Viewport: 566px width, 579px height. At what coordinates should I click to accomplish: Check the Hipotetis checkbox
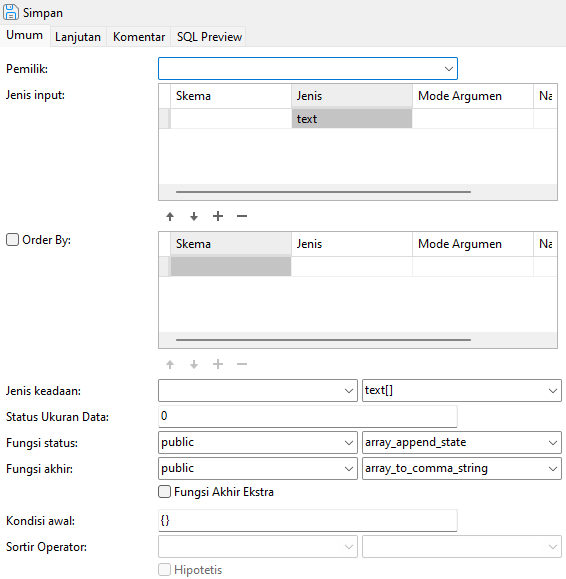coord(164,570)
